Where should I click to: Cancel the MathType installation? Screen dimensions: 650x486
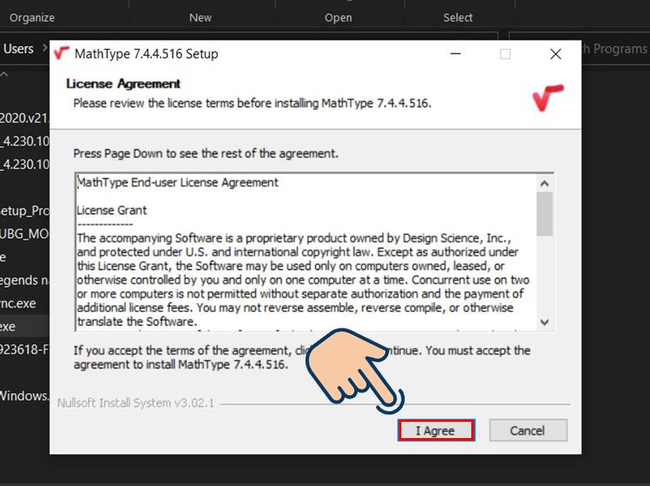coord(527,430)
